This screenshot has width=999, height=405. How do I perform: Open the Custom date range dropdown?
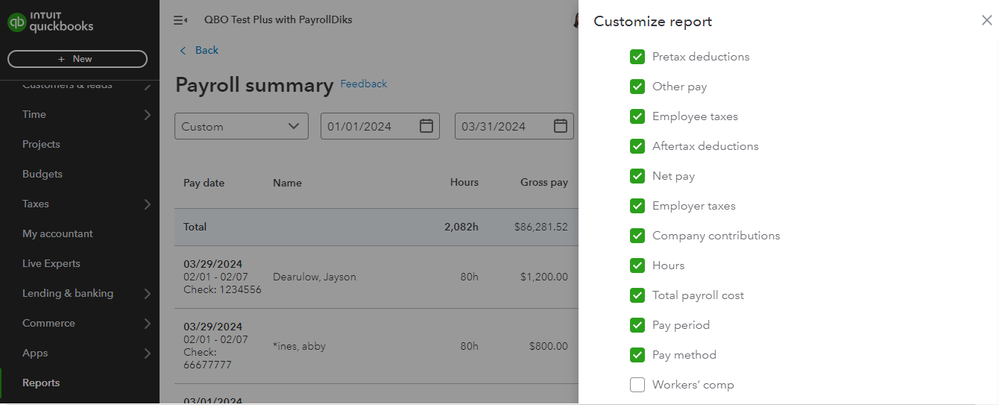pos(241,126)
